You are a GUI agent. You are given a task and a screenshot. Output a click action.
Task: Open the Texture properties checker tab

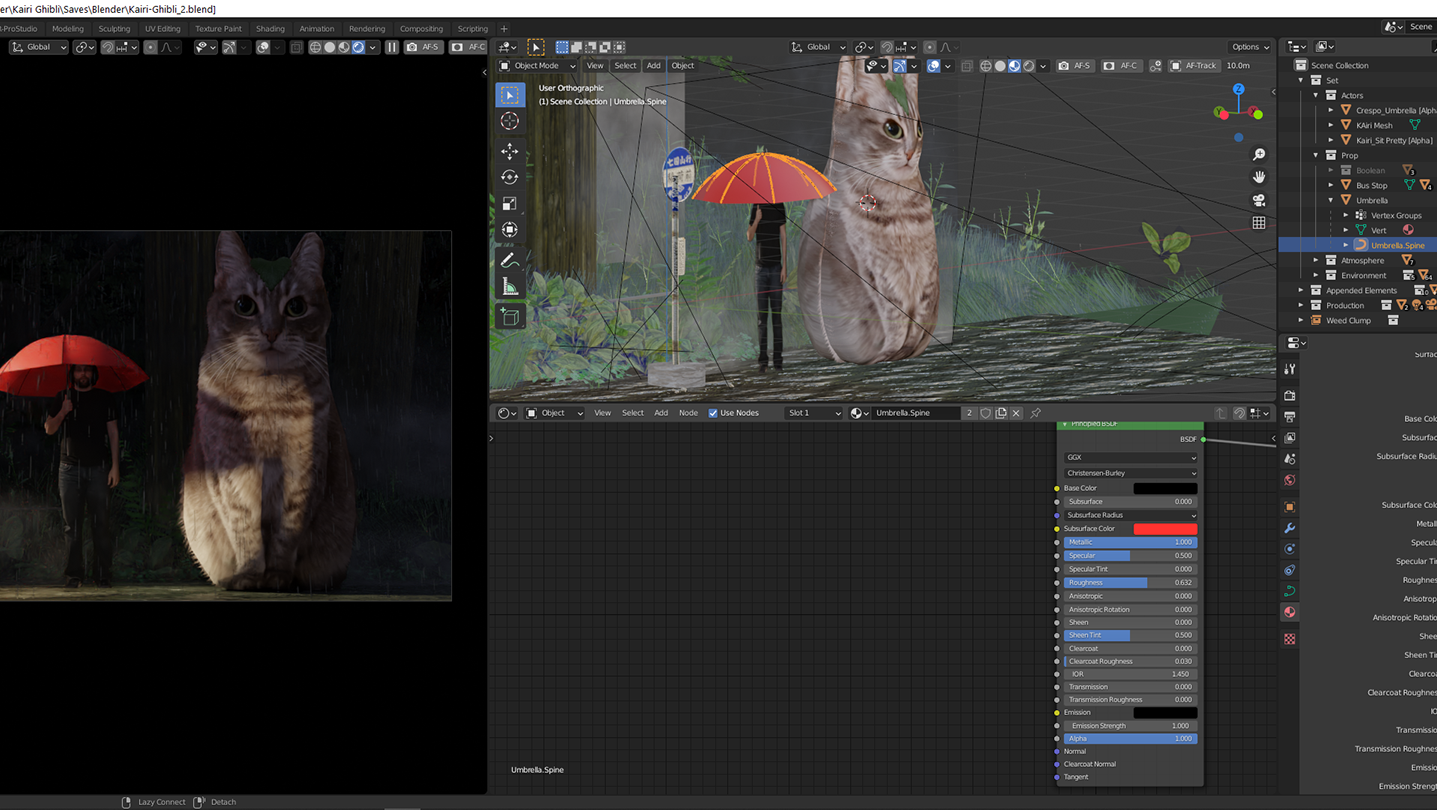point(1290,638)
